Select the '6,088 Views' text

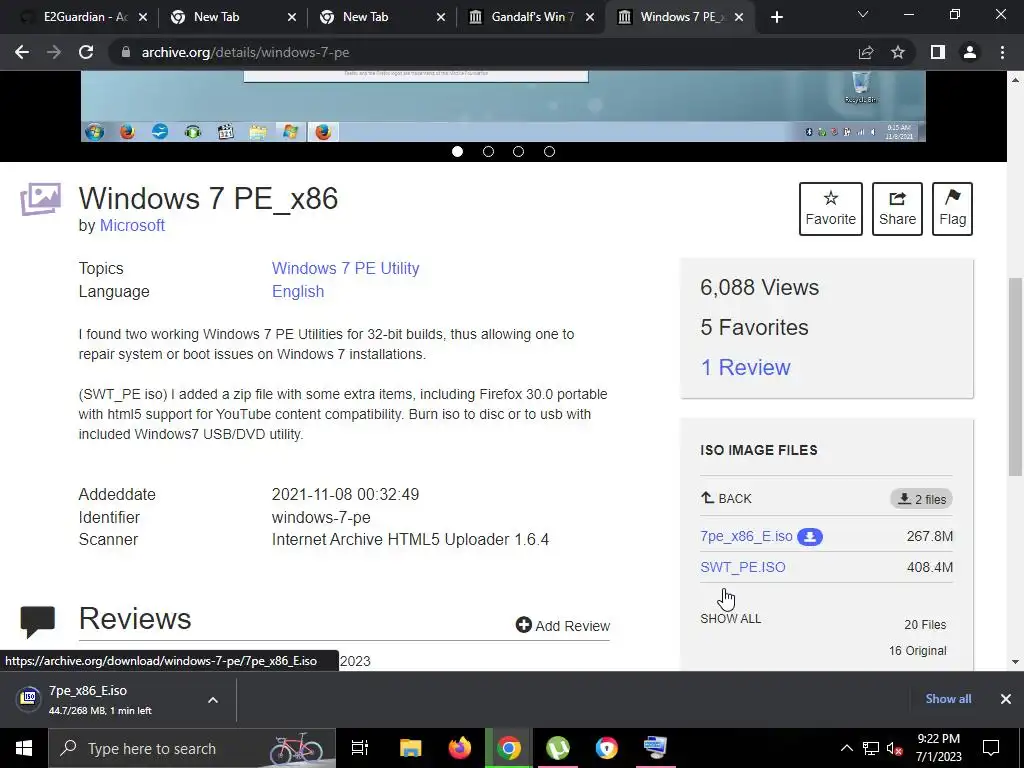coord(760,287)
